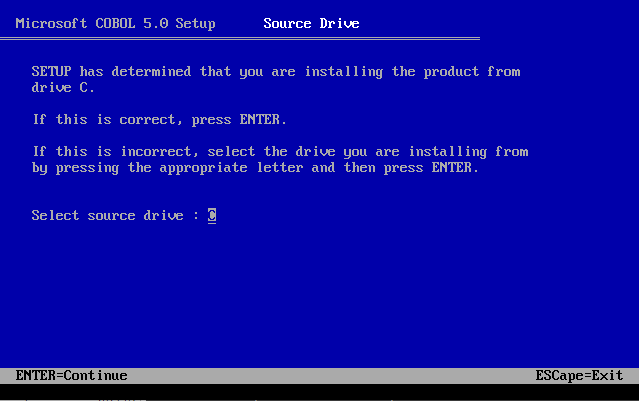Click the line 'If this is correct, press ENTER.'
The image size is (639, 401).
[x=160, y=120]
